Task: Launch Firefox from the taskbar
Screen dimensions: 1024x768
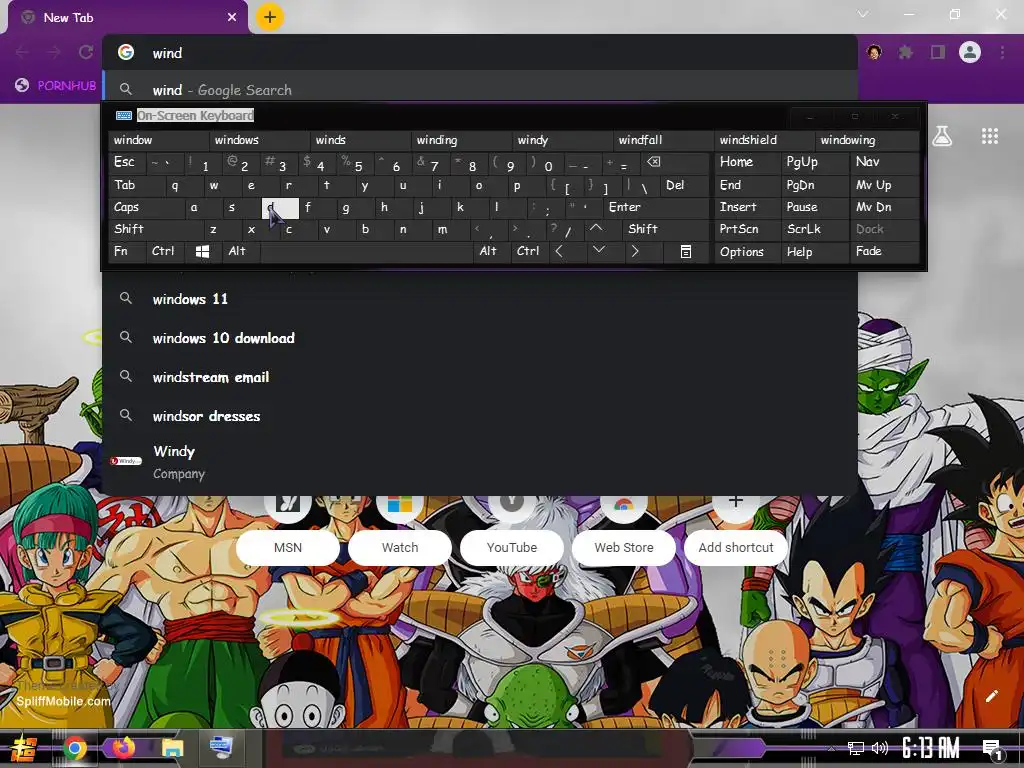Action: (123, 748)
